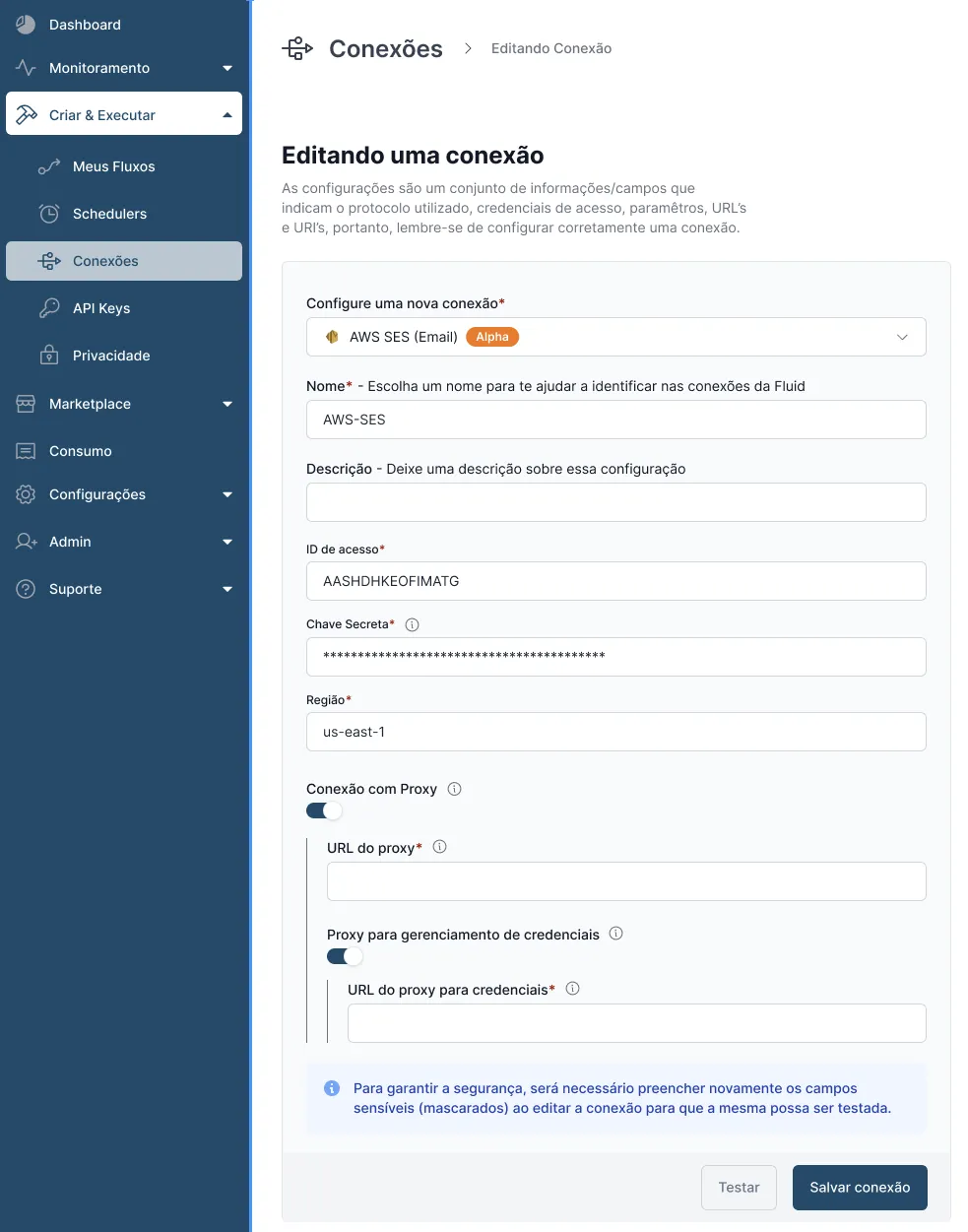Click the API Keys key icon
This screenshot has height=1232, width=968.
49,308
